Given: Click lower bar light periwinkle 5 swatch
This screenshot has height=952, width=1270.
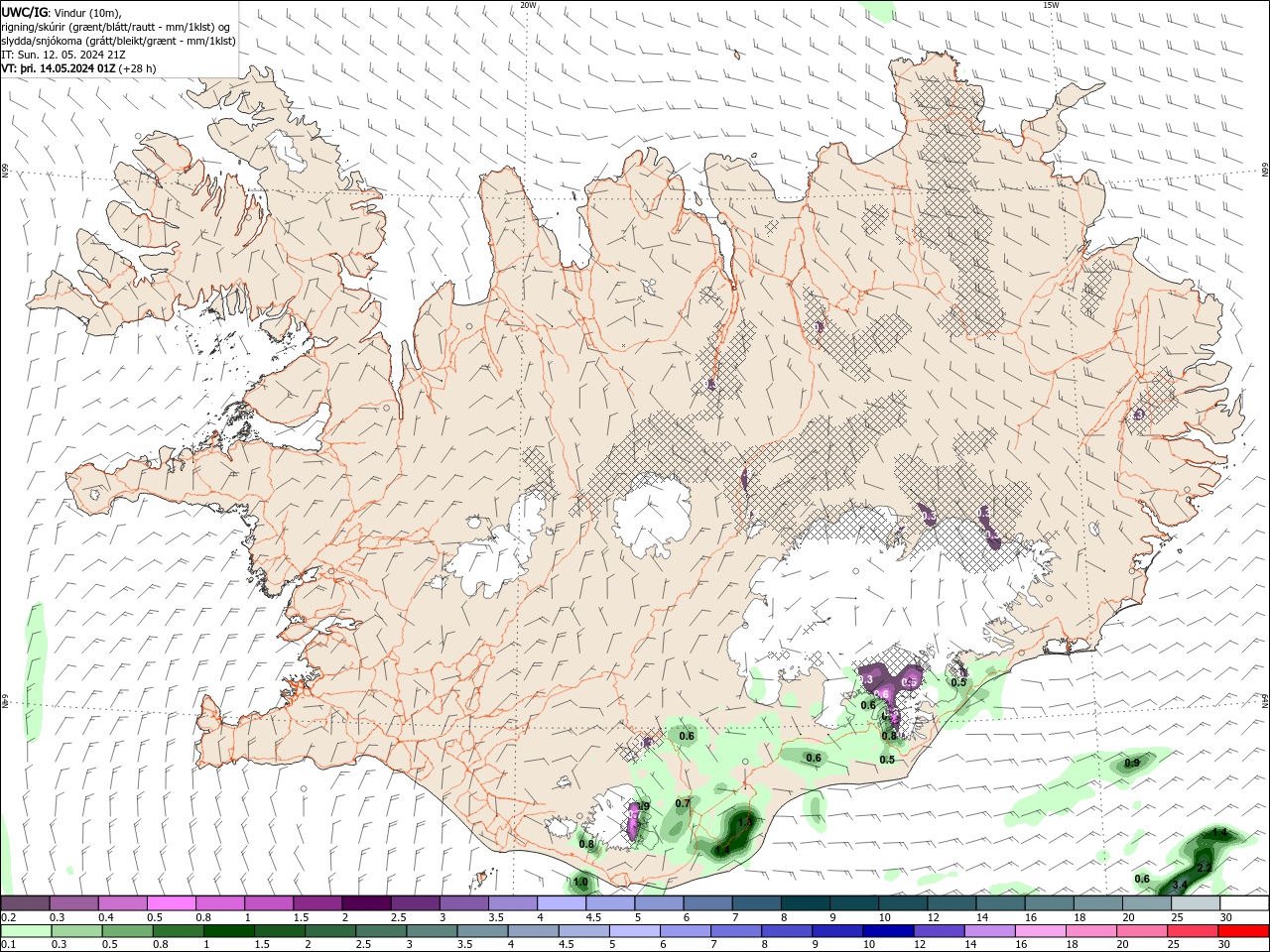Looking at the screenshot, I should (x=635, y=931).
